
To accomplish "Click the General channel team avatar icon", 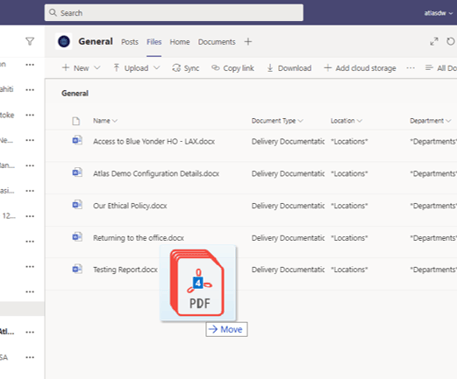I will [x=64, y=42].
